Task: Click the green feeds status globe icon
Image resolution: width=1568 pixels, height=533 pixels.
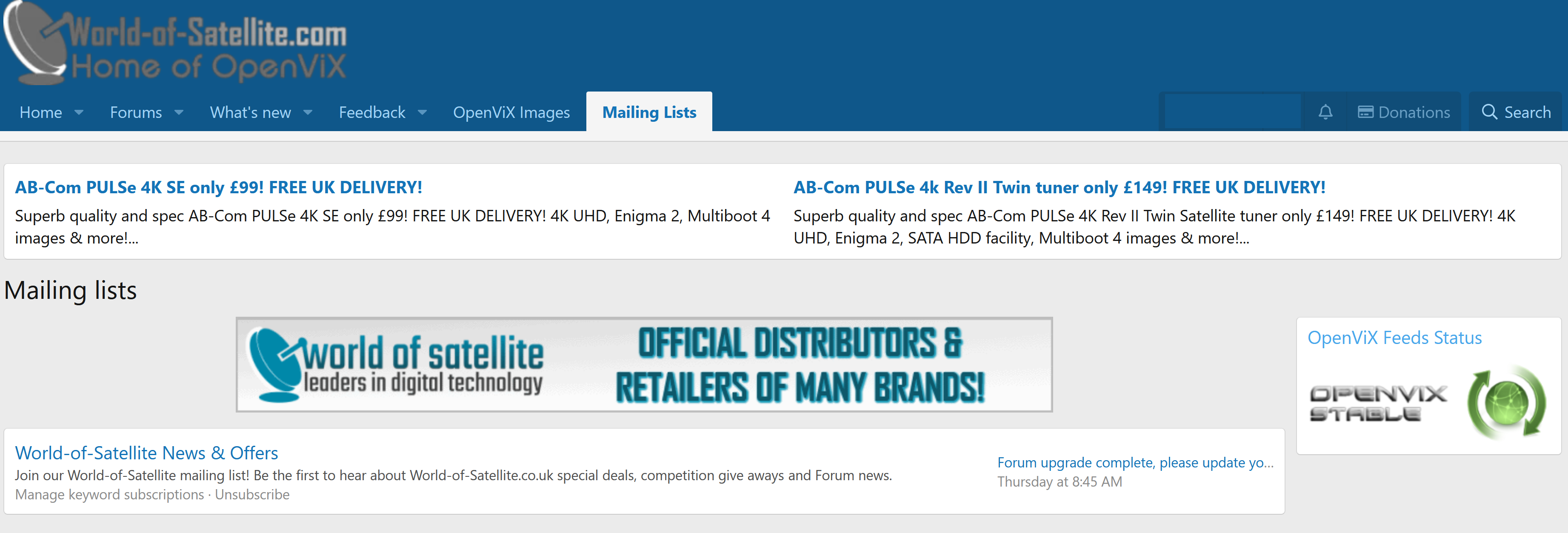Action: (1506, 403)
